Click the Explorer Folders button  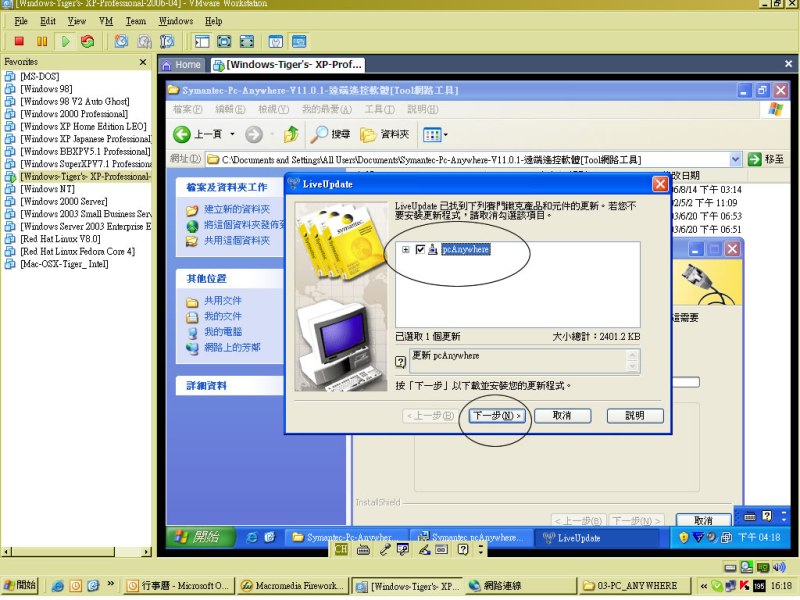point(385,135)
